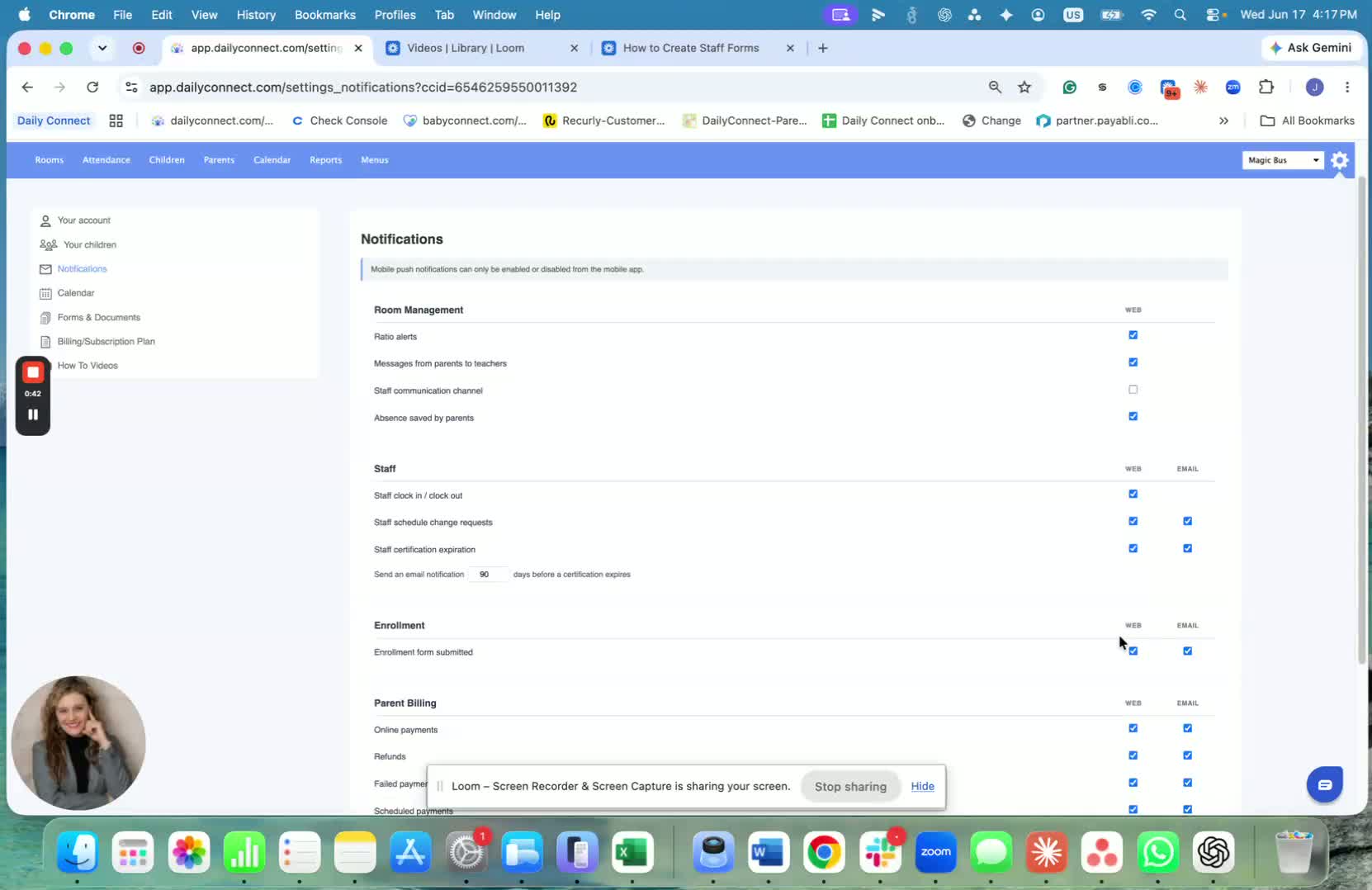Open the Magic Bus center dropdown
Image resolution: width=1372 pixels, height=890 pixels.
(1283, 160)
